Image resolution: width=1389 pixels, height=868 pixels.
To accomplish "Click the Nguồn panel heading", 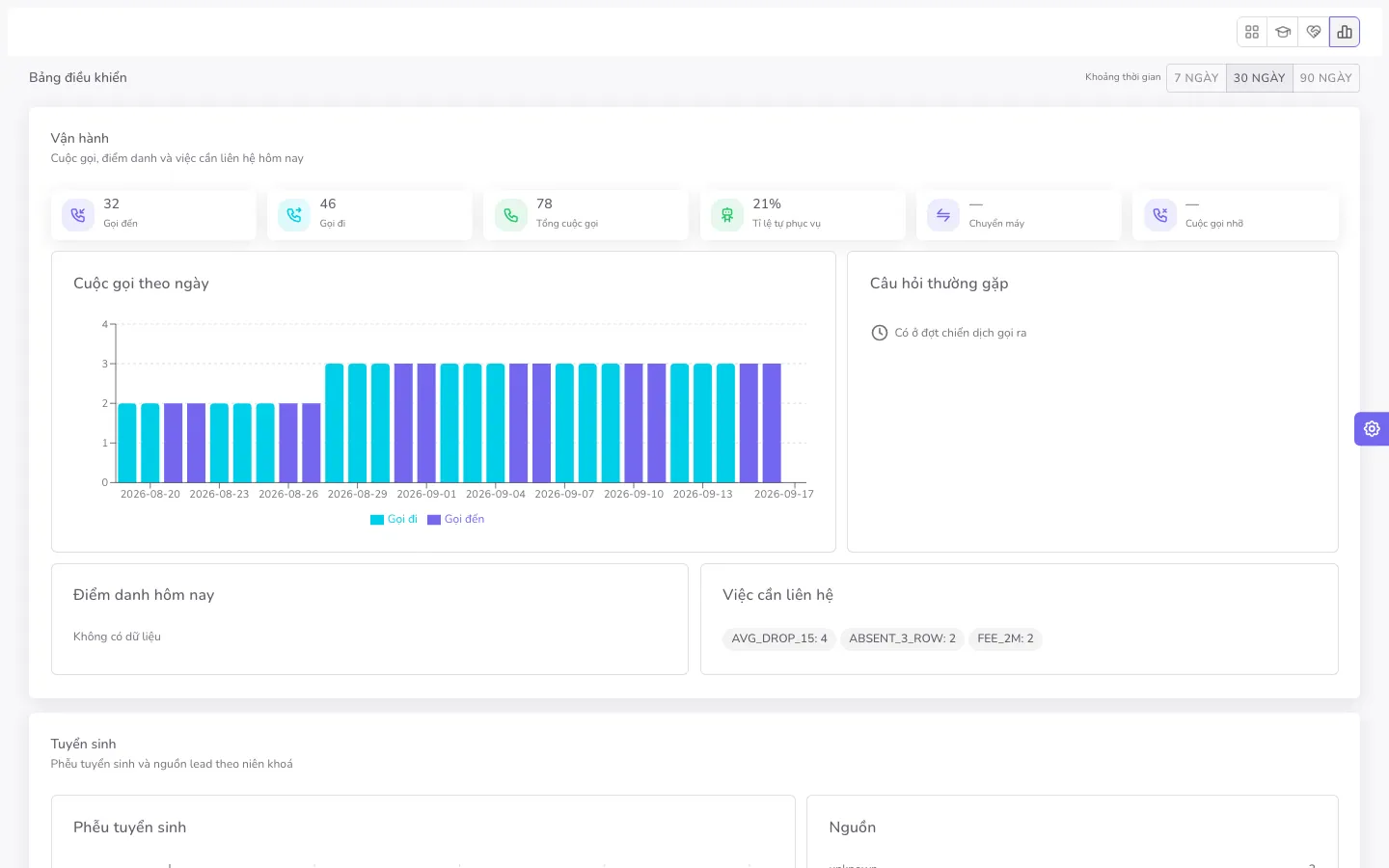I will pyautogui.click(x=853, y=827).
